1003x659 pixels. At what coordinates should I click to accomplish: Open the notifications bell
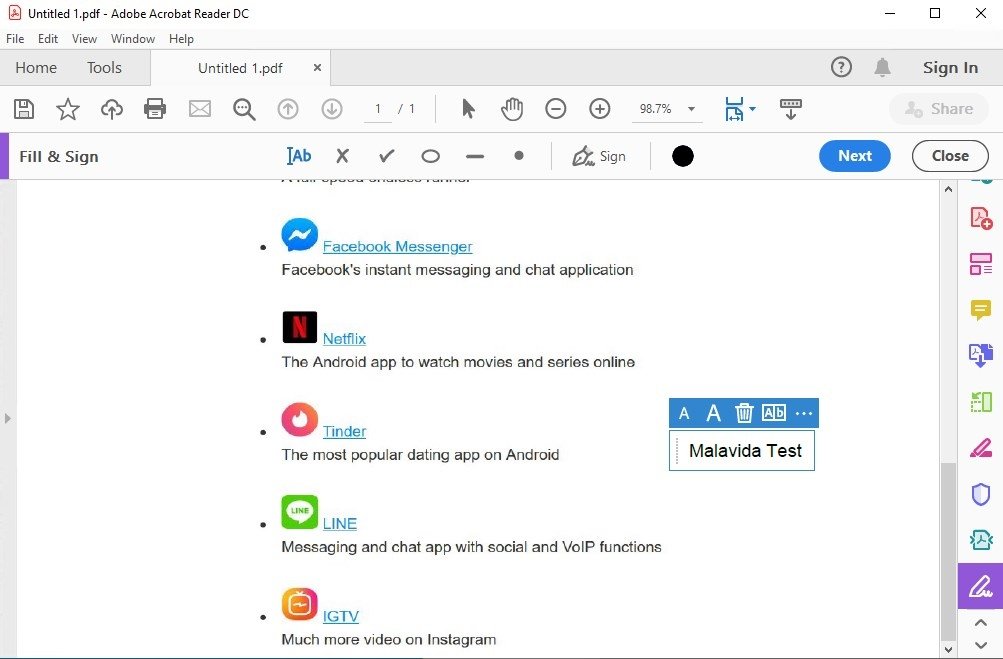point(882,67)
